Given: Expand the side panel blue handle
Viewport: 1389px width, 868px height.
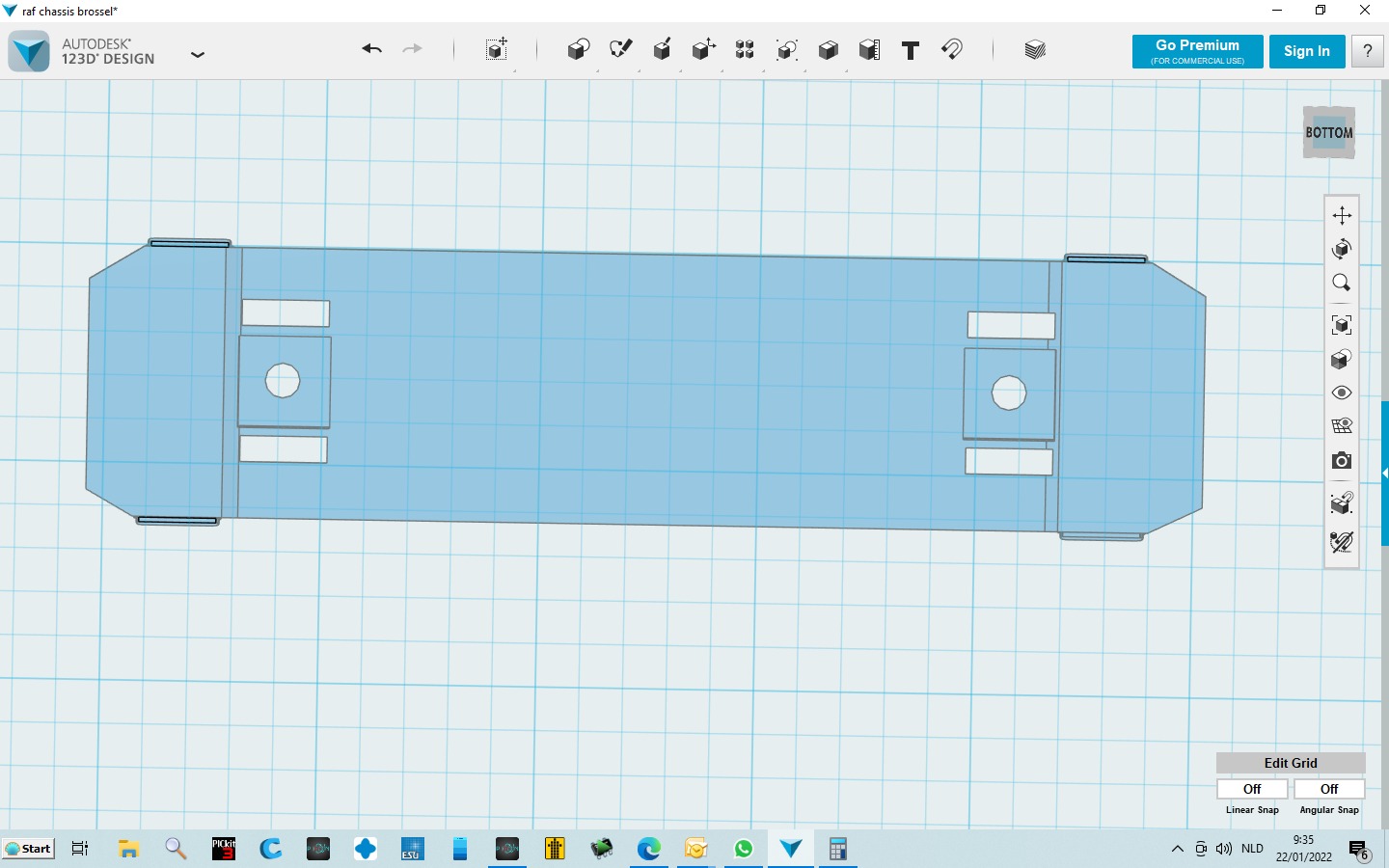Looking at the screenshot, I should 1385,474.
